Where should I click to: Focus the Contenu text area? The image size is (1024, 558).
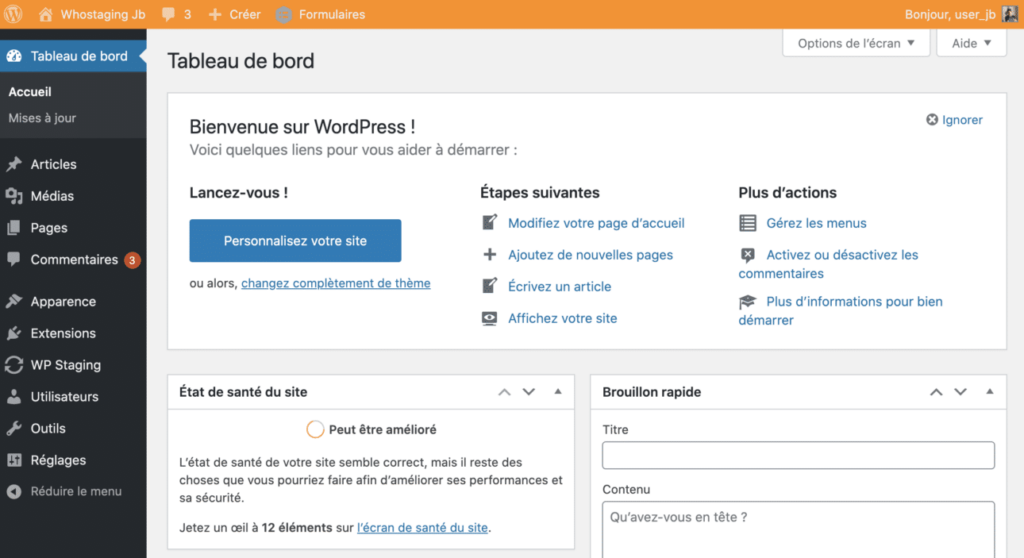(x=798, y=530)
